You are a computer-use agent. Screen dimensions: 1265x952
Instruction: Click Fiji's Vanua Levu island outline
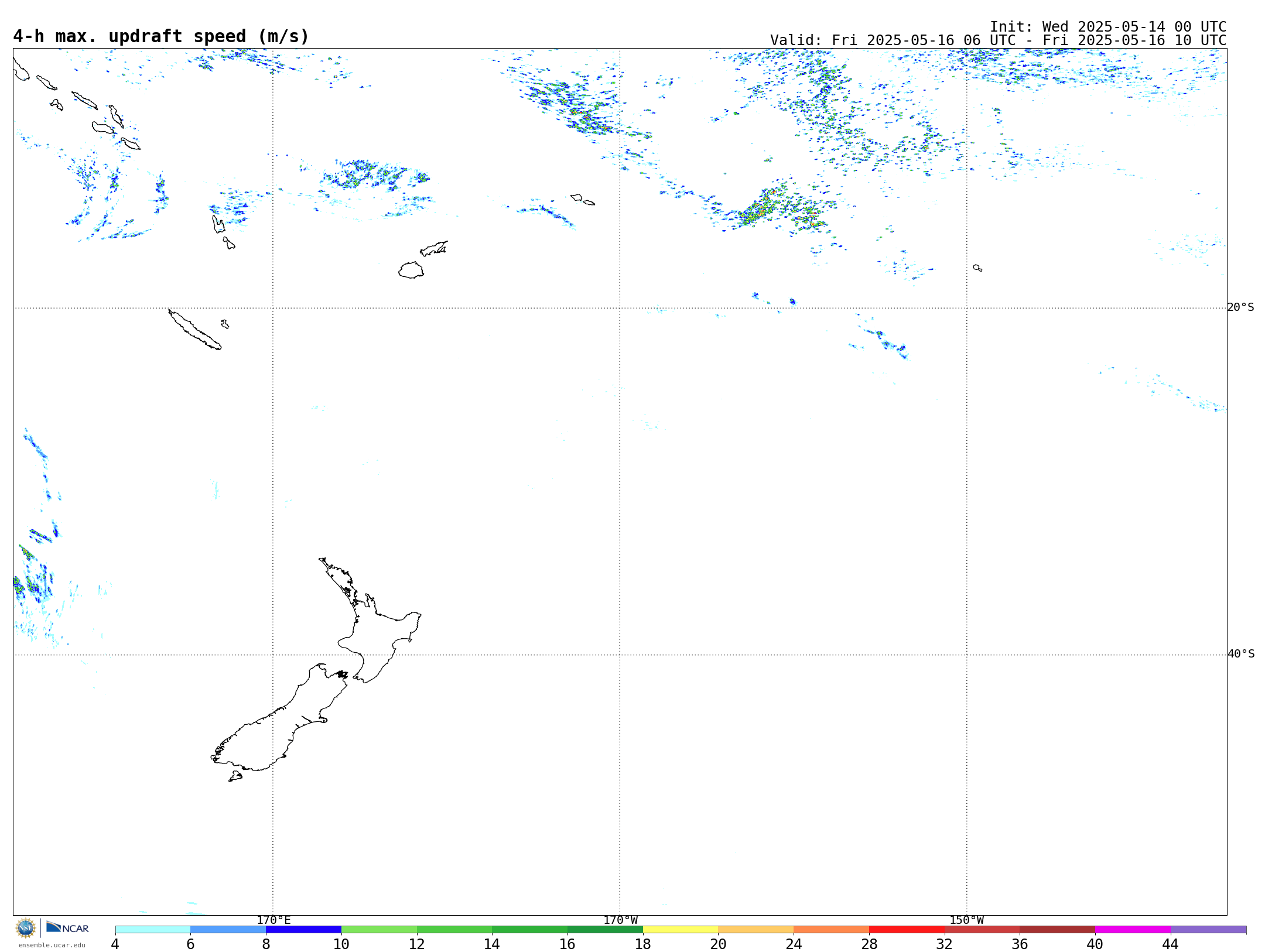pyautogui.click(x=434, y=248)
